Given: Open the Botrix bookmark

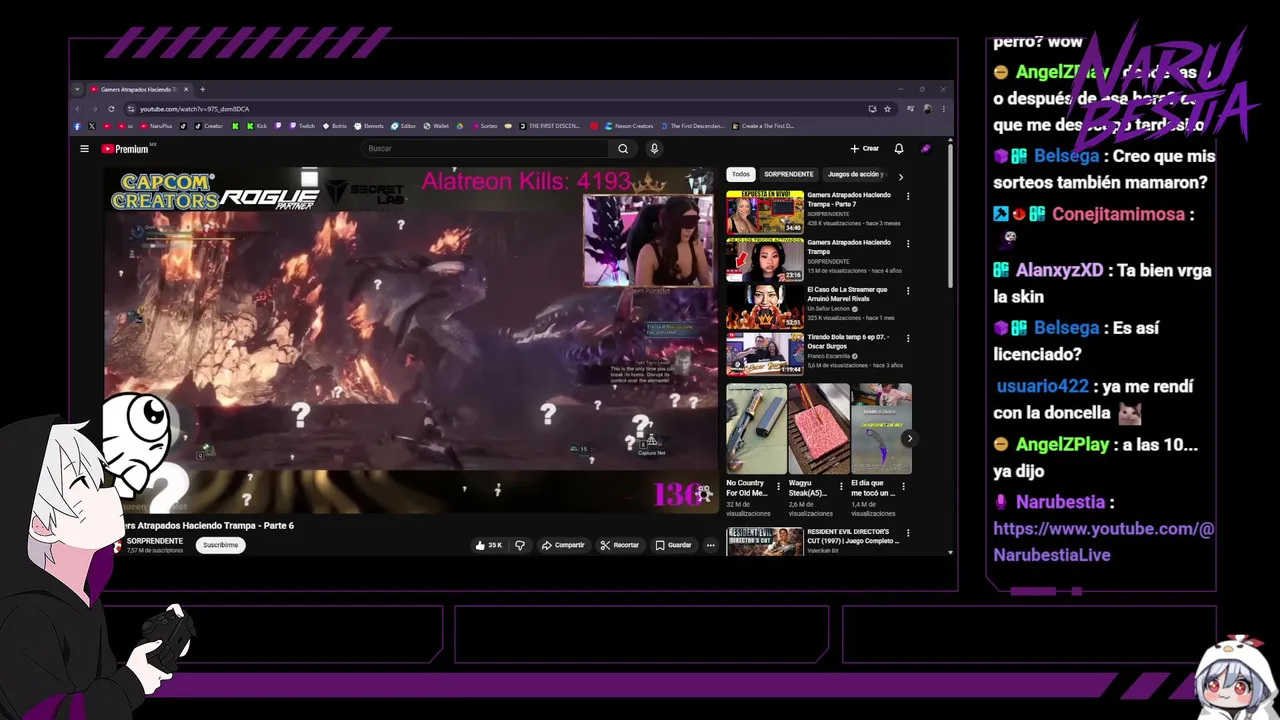Looking at the screenshot, I should (333, 126).
